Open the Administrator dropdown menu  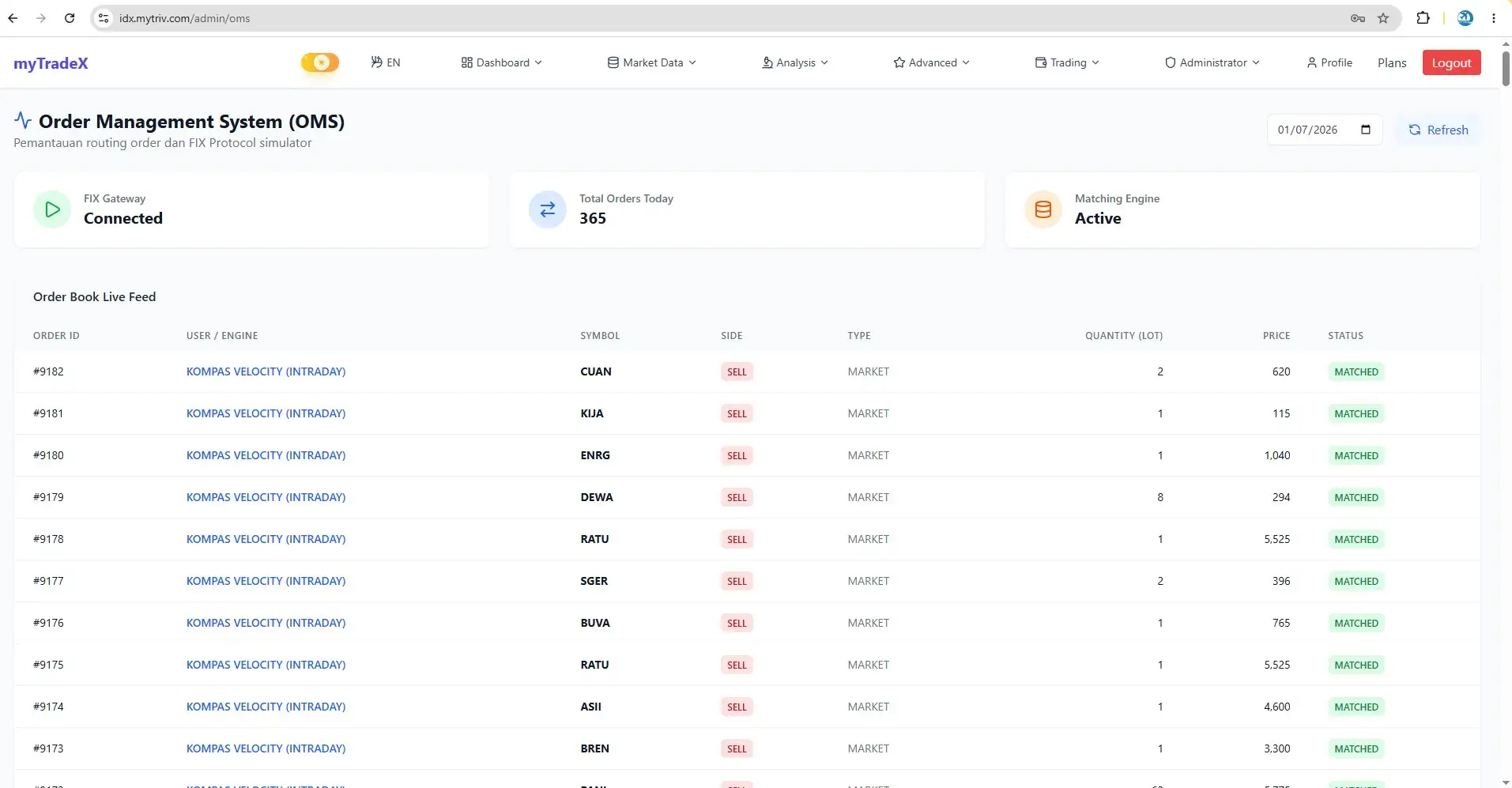pos(1212,62)
